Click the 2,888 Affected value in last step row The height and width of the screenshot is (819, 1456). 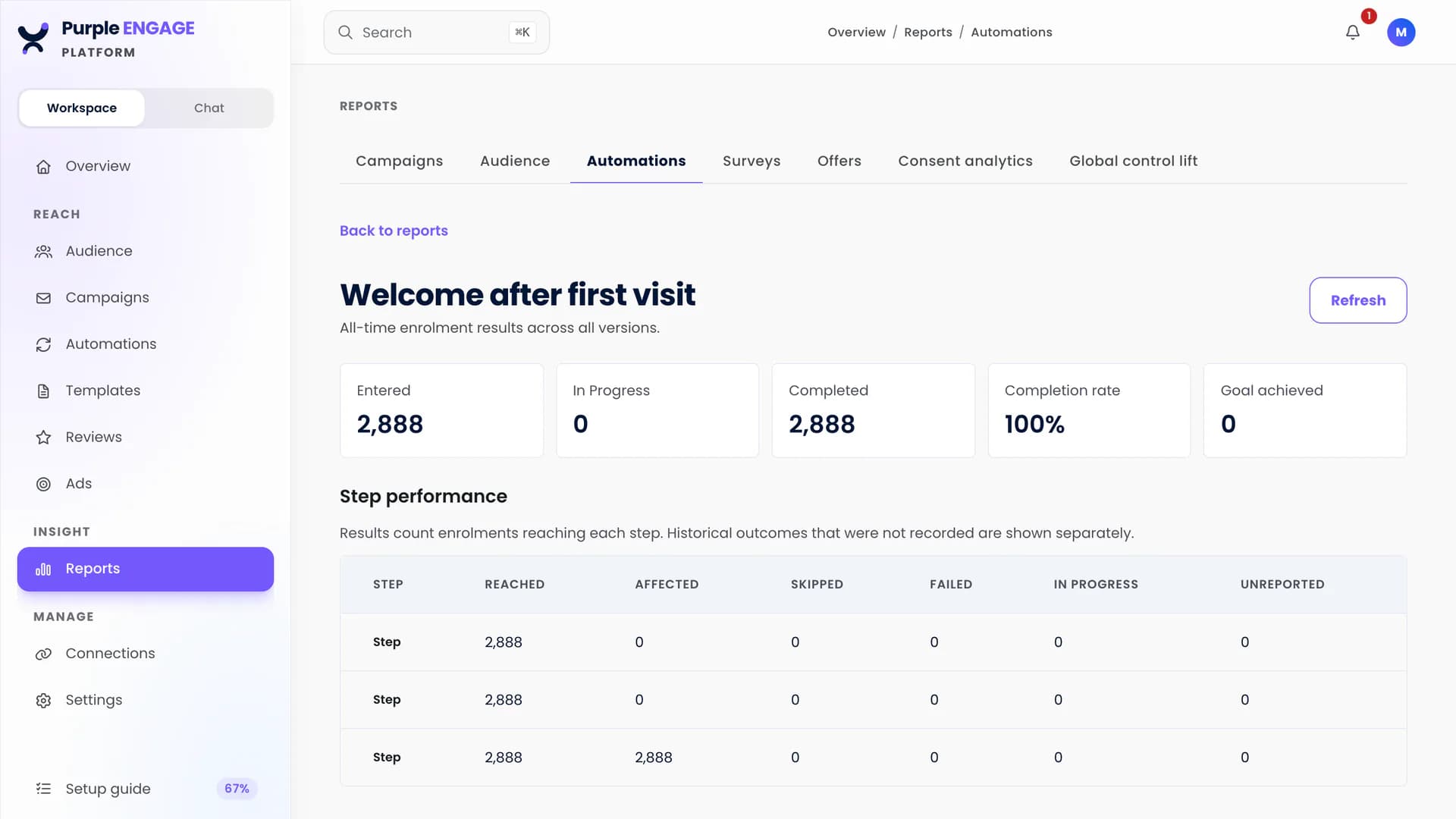[654, 758]
